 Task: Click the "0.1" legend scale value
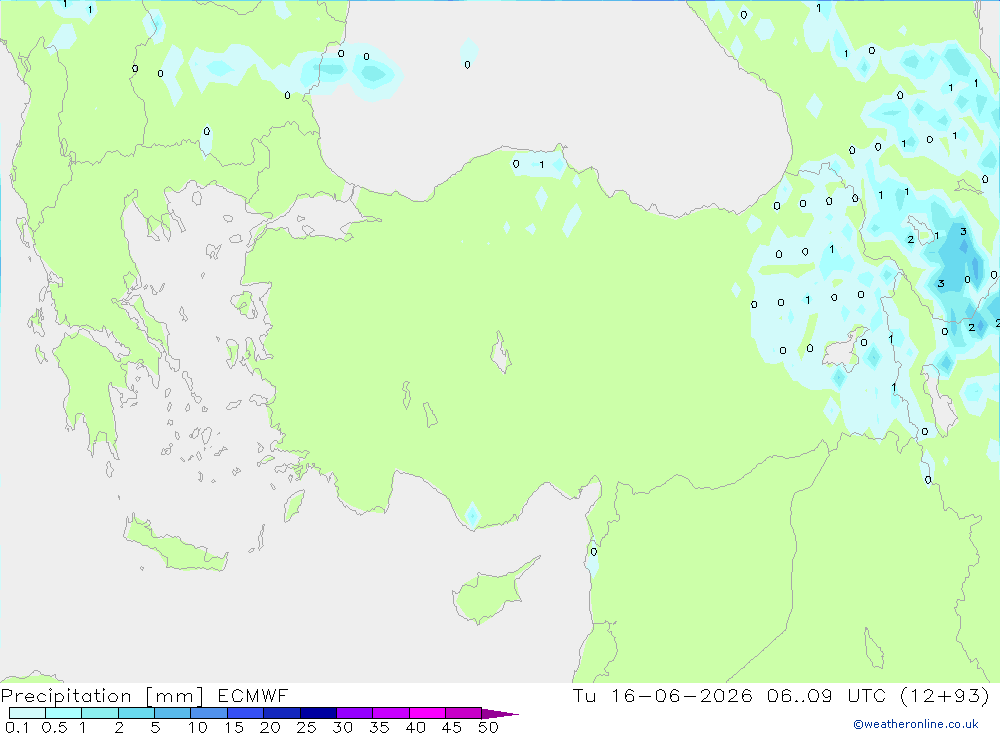coord(17,727)
